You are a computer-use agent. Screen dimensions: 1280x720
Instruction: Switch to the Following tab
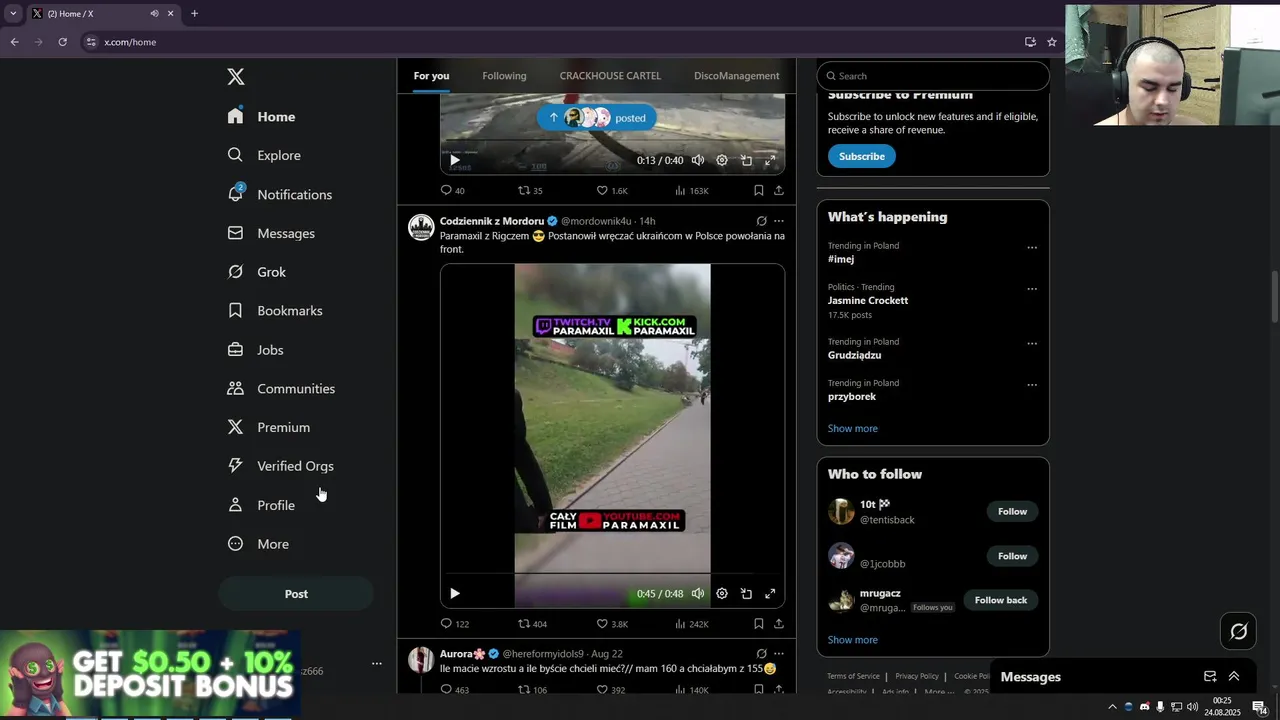pyautogui.click(x=504, y=76)
